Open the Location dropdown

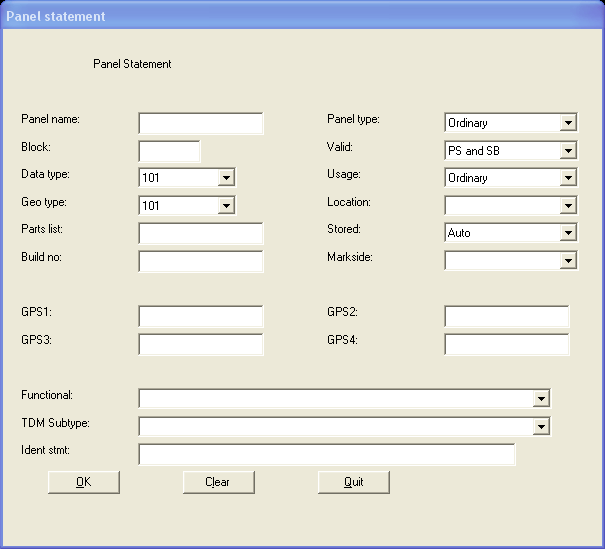click(511, 206)
